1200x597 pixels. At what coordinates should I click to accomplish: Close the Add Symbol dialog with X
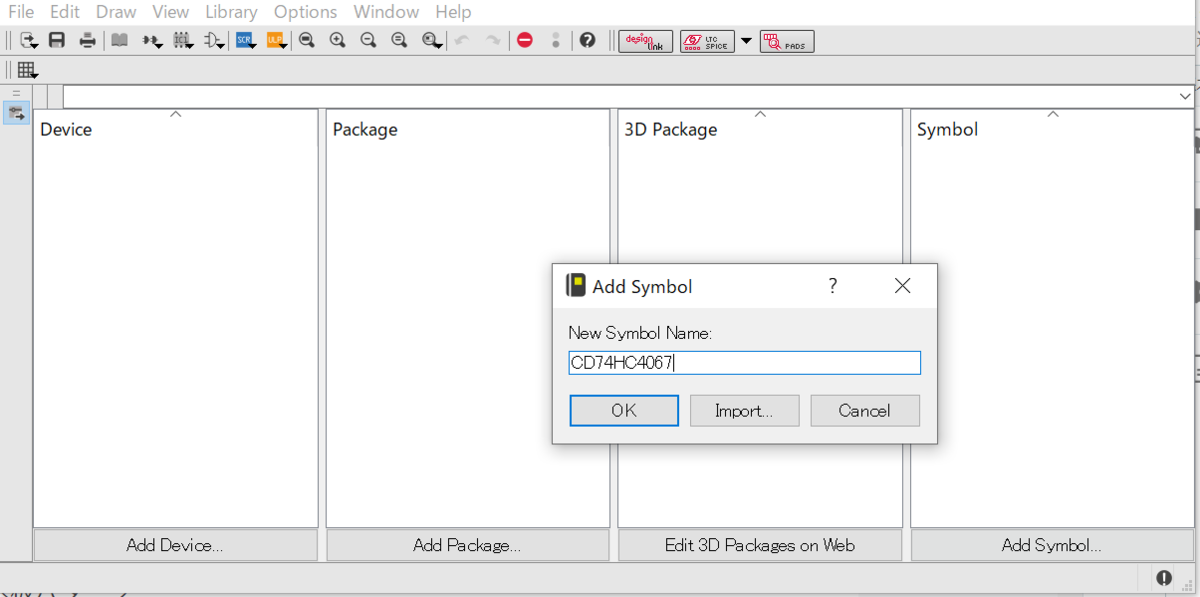pyautogui.click(x=902, y=286)
